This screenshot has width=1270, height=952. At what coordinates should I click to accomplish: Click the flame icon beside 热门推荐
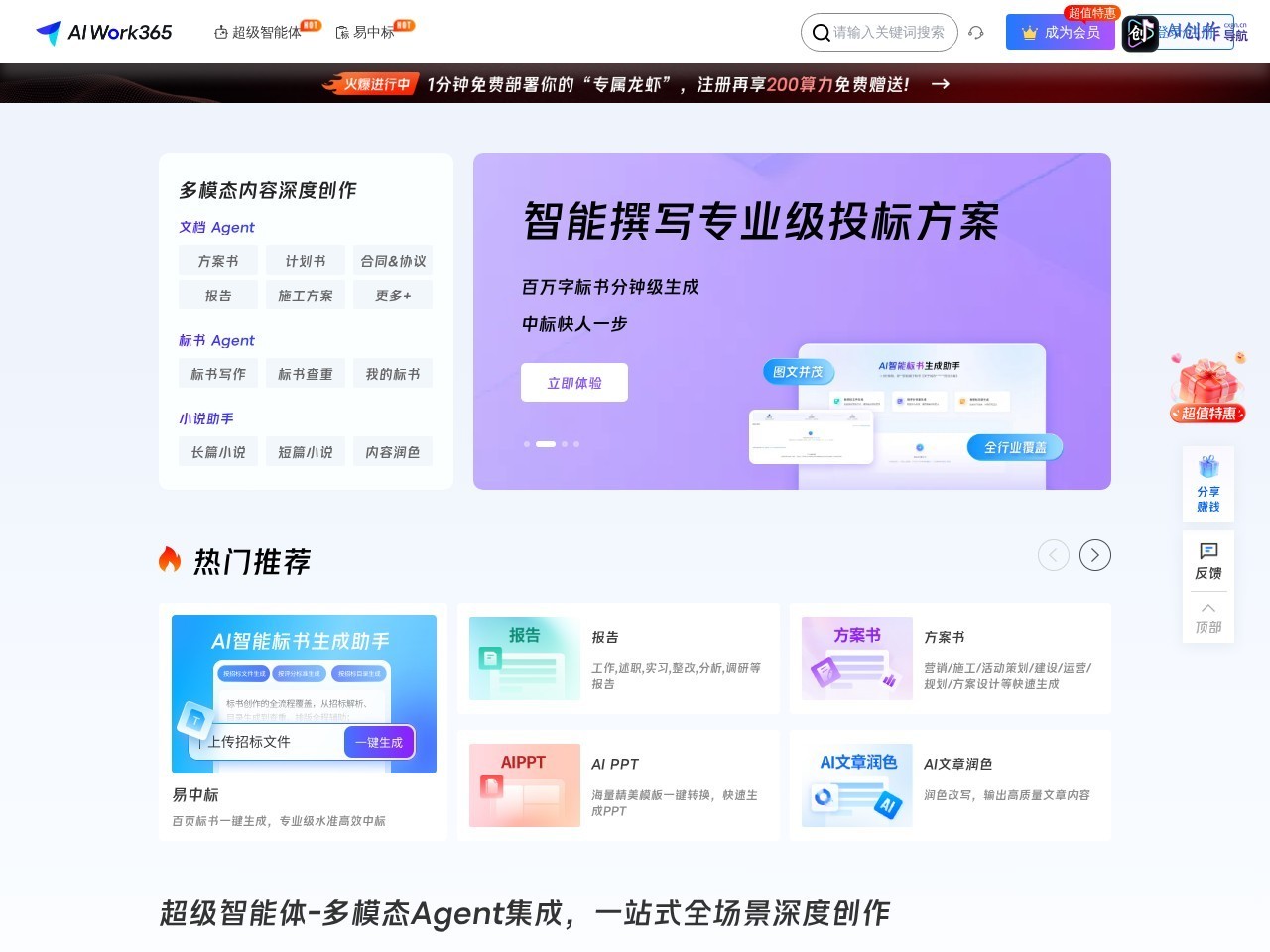170,560
